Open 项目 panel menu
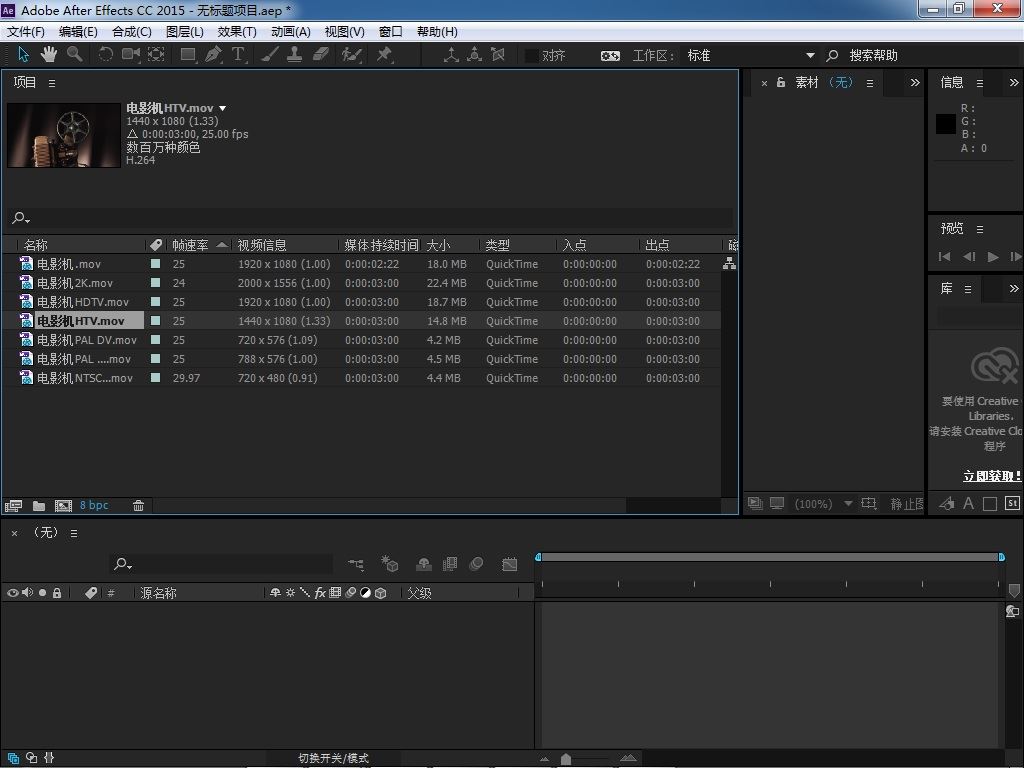Image resolution: width=1024 pixels, height=768 pixels. coord(52,83)
